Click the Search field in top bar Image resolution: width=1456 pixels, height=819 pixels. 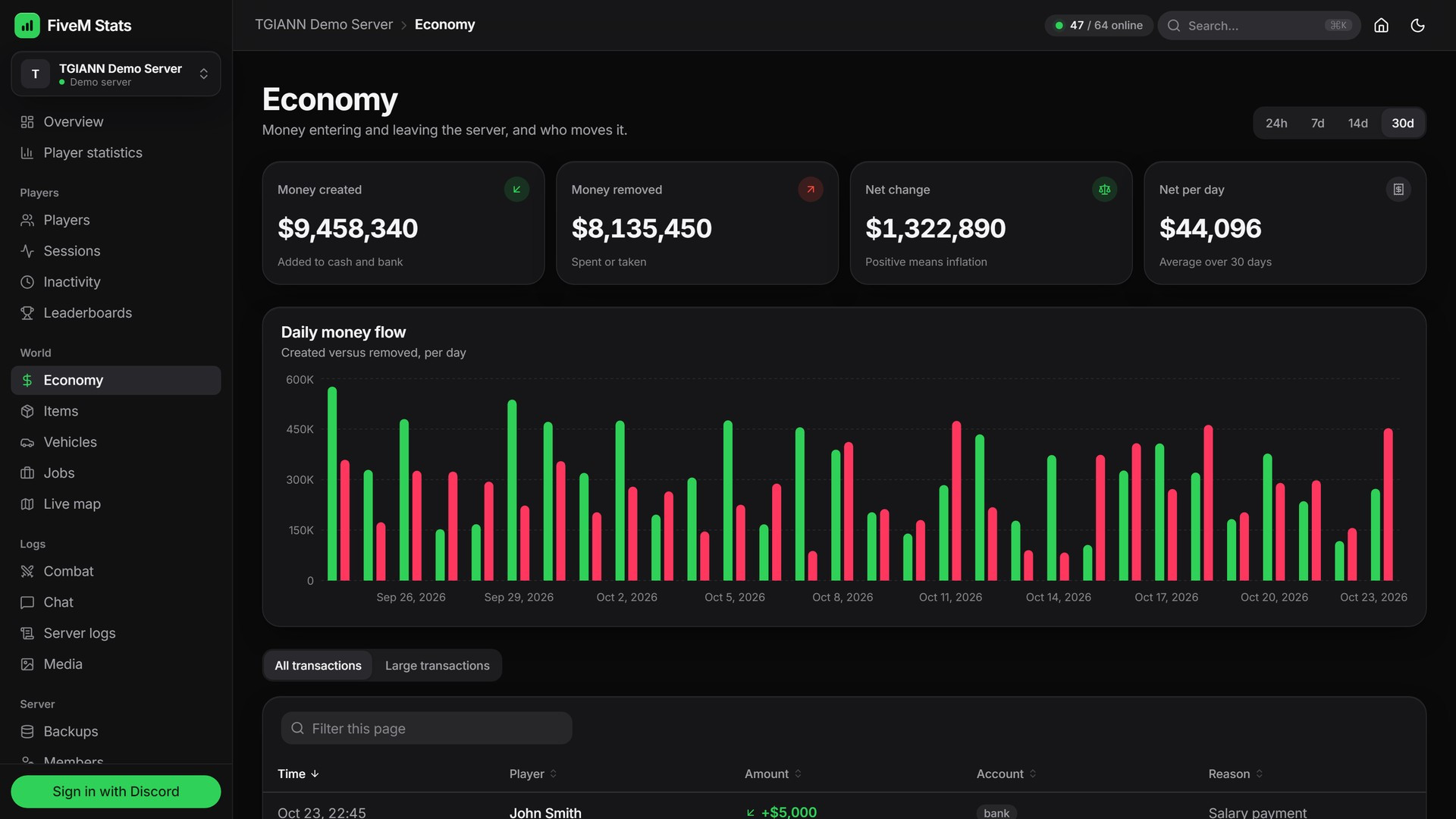(1259, 25)
